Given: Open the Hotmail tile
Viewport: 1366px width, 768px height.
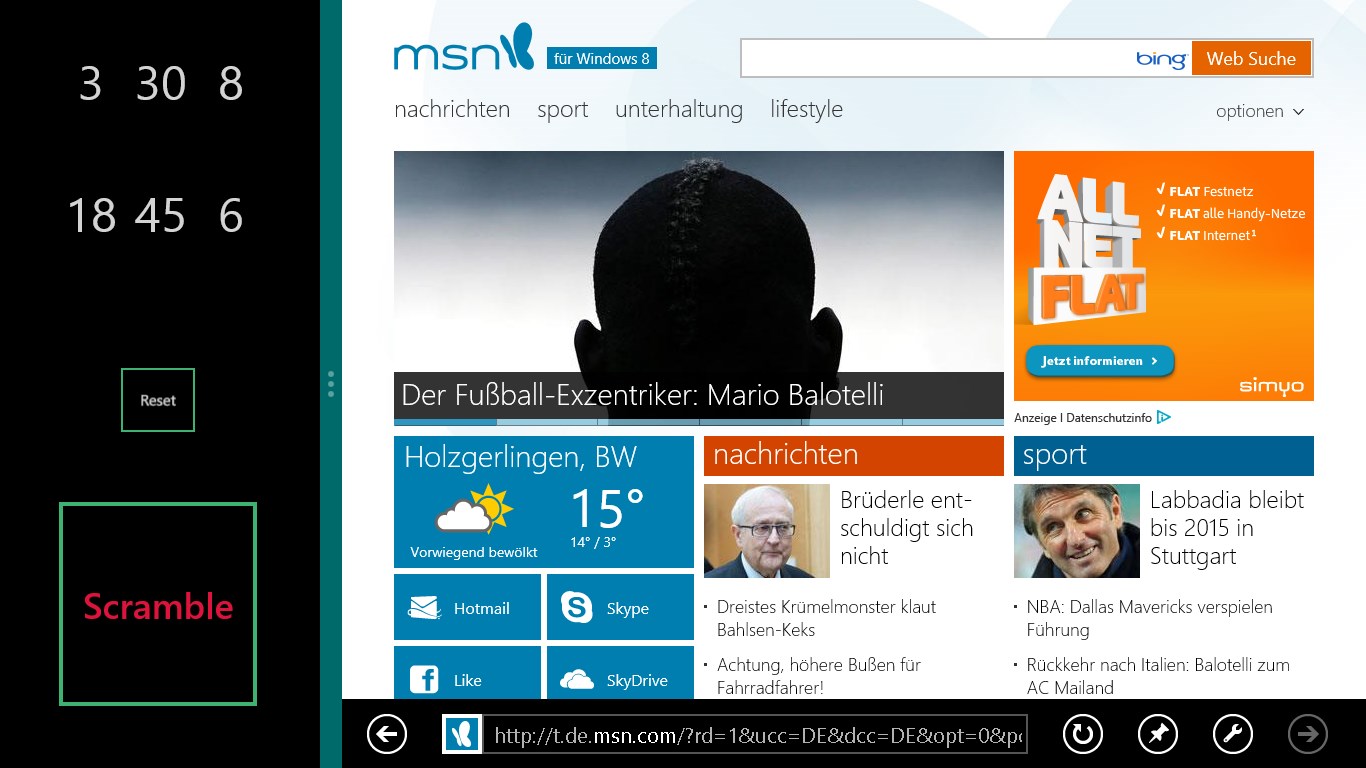Looking at the screenshot, I should pyautogui.click(x=467, y=607).
